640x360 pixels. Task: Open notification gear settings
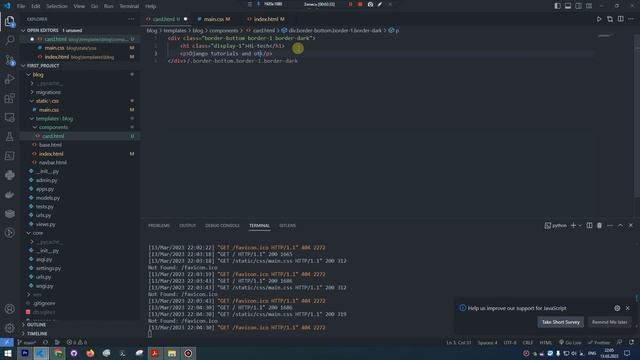(617, 308)
